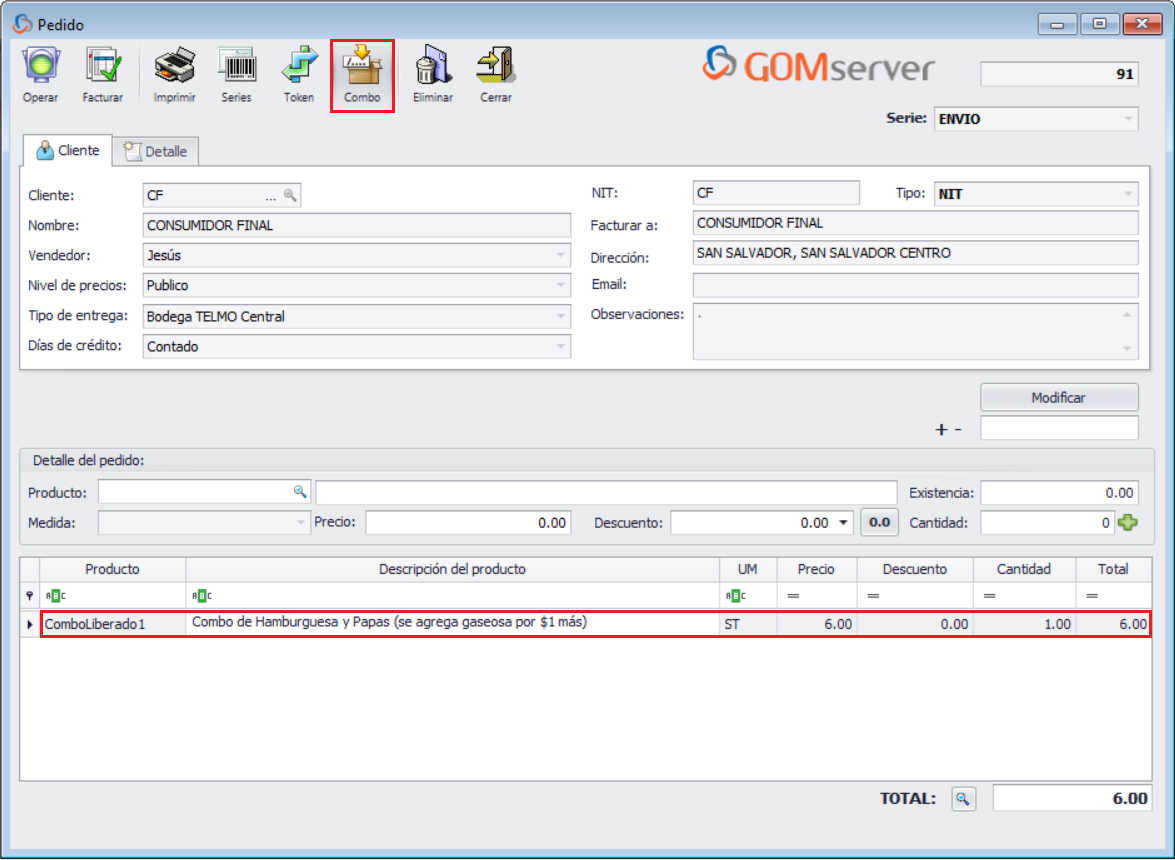
Task: Click magnifier icon beside TOTAL
Action: pos(962,798)
